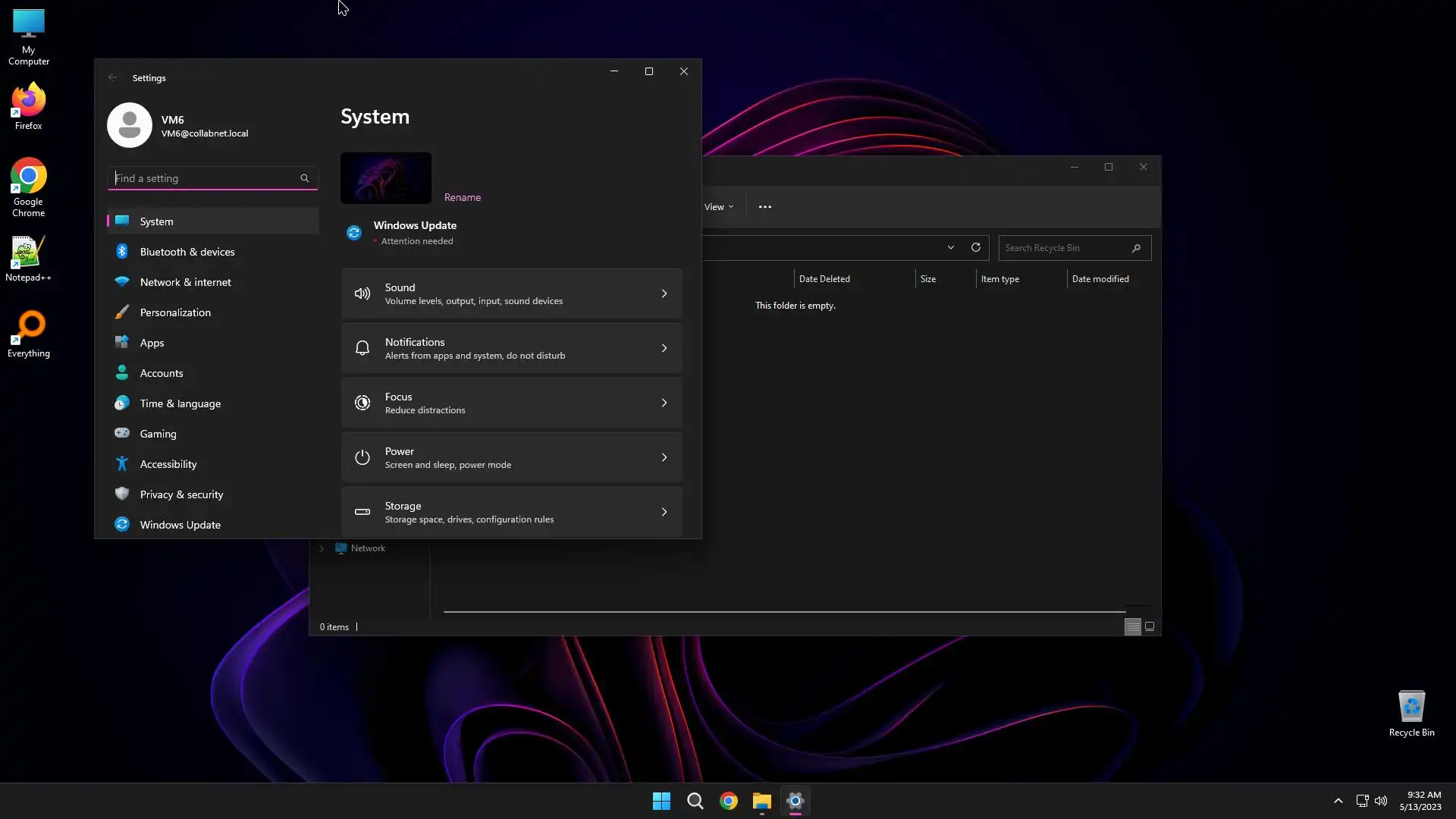Select Network & internet in sidebar
1456x819 pixels.
pos(185,282)
